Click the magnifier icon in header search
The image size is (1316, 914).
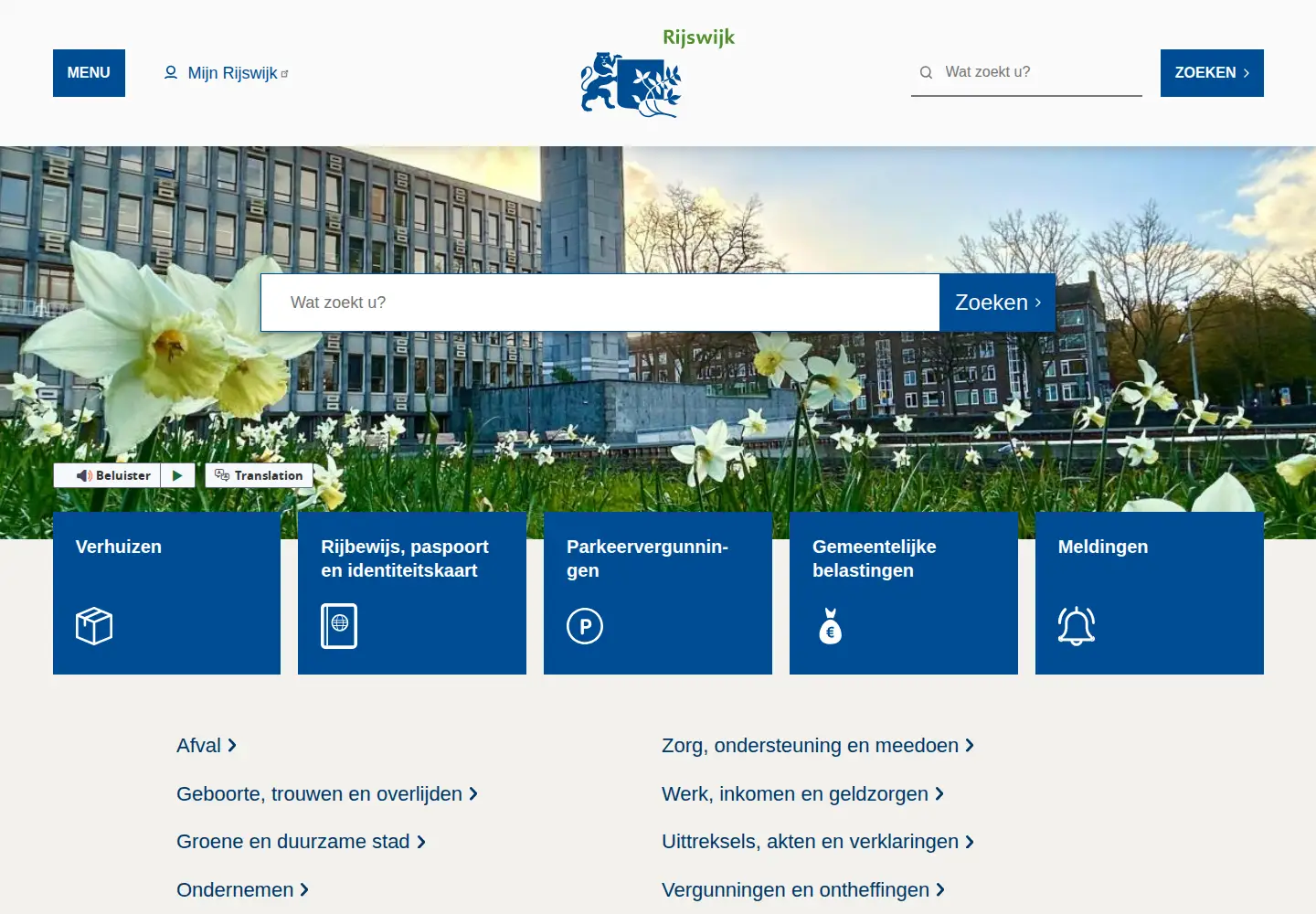click(926, 72)
